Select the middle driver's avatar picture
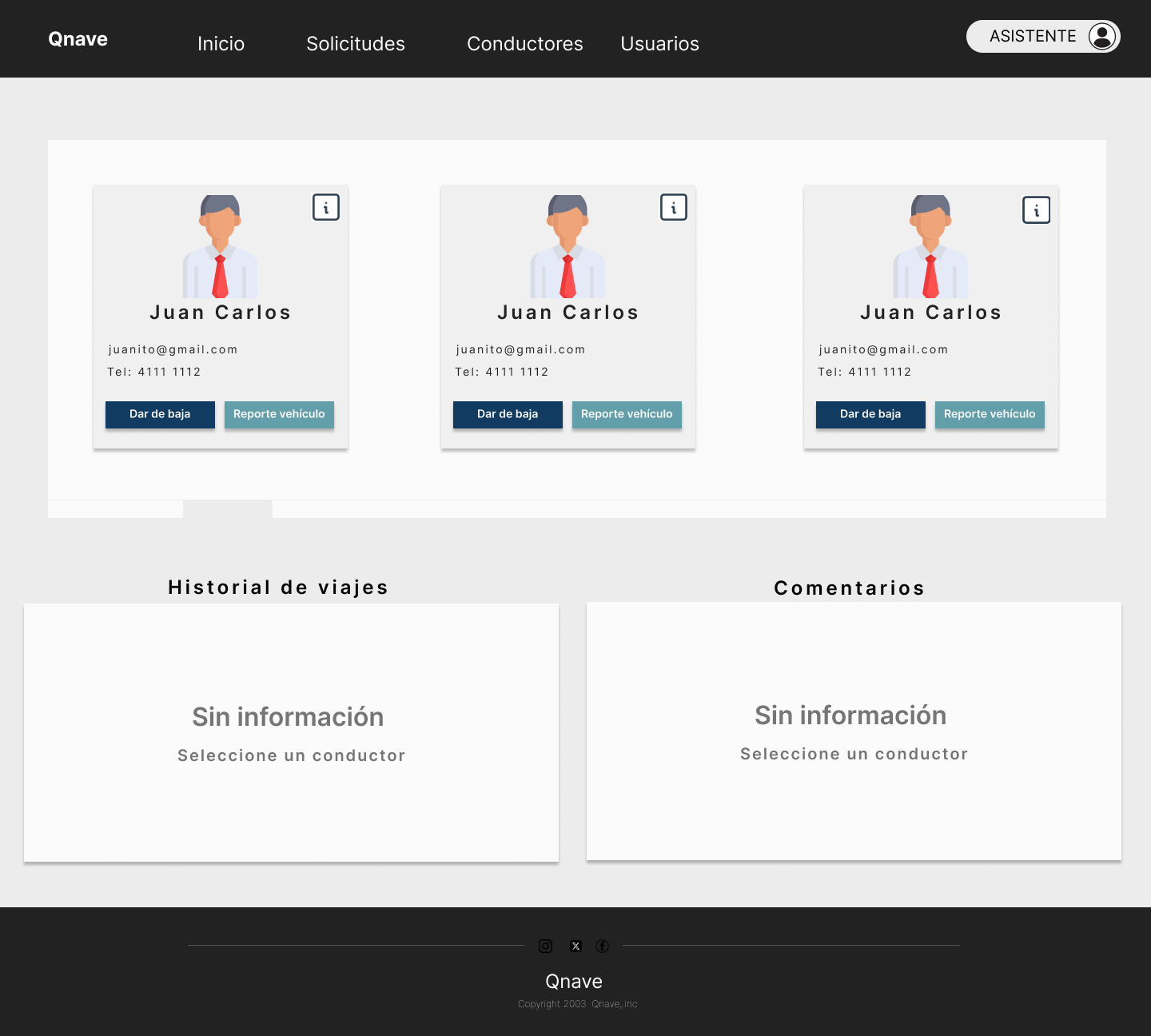 [x=568, y=246]
